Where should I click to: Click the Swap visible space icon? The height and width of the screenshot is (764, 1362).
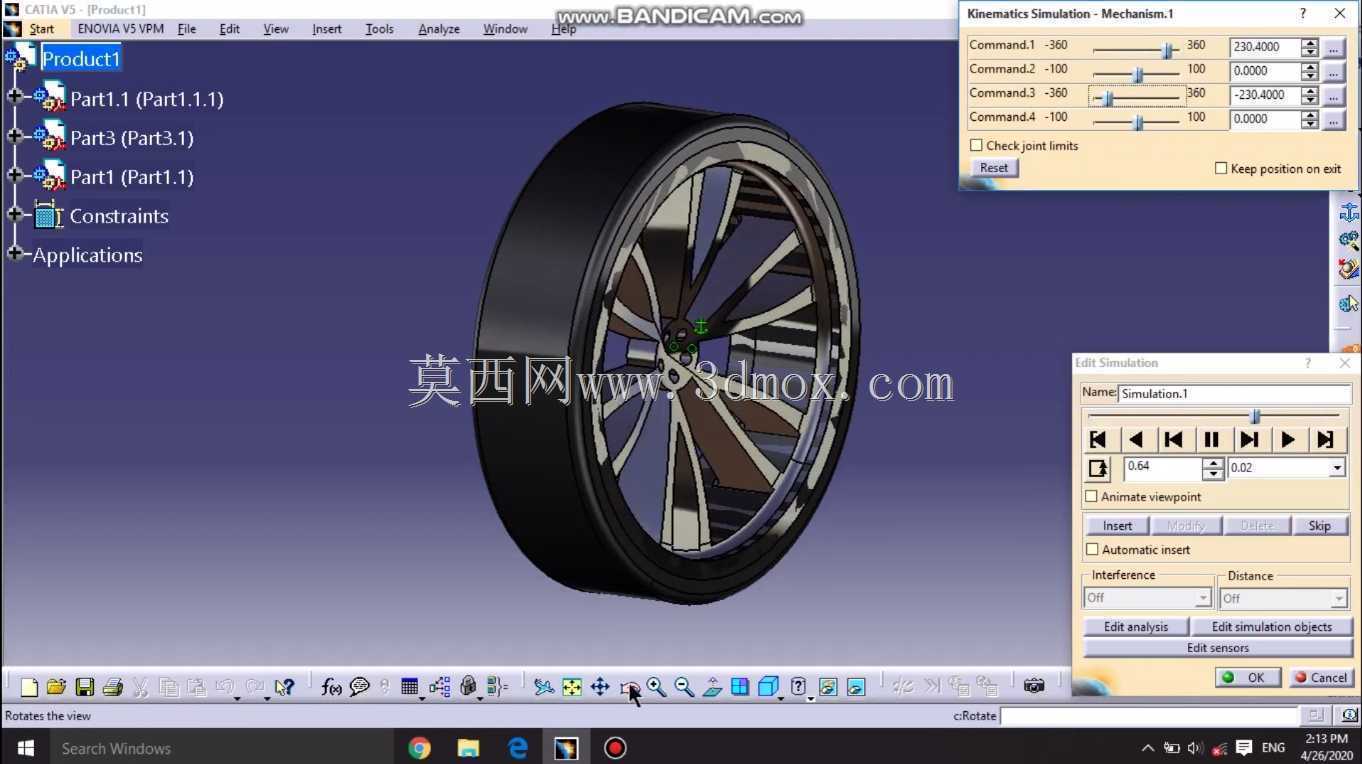pos(856,687)
